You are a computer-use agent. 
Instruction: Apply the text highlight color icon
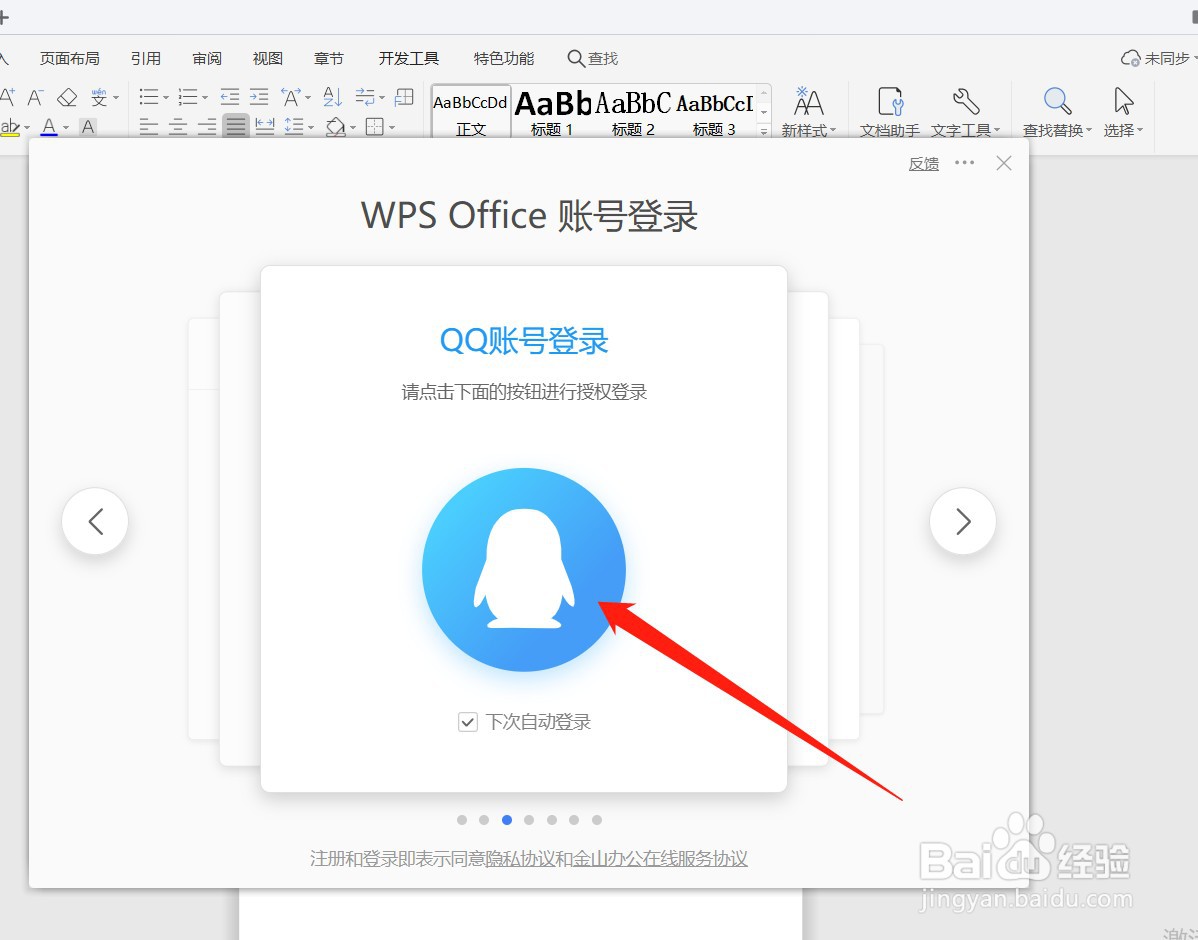tap(11, 126)
